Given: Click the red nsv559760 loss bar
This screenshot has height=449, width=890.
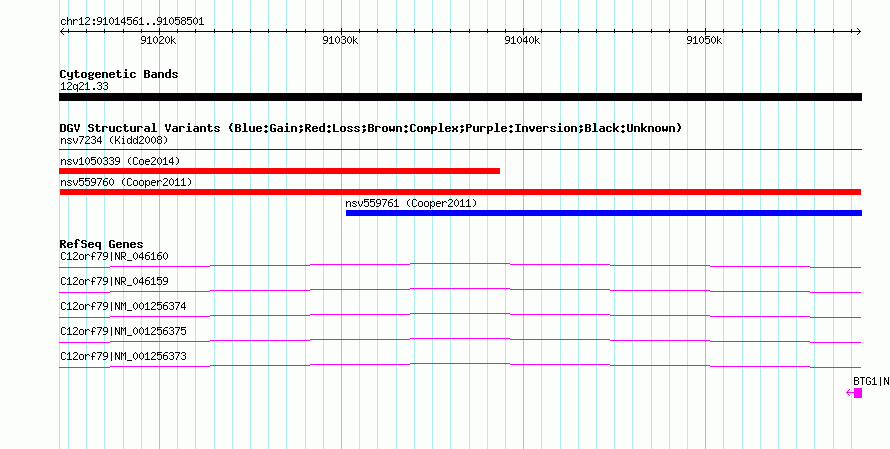Looking at the screenshot, I should [x=460, y=192].
